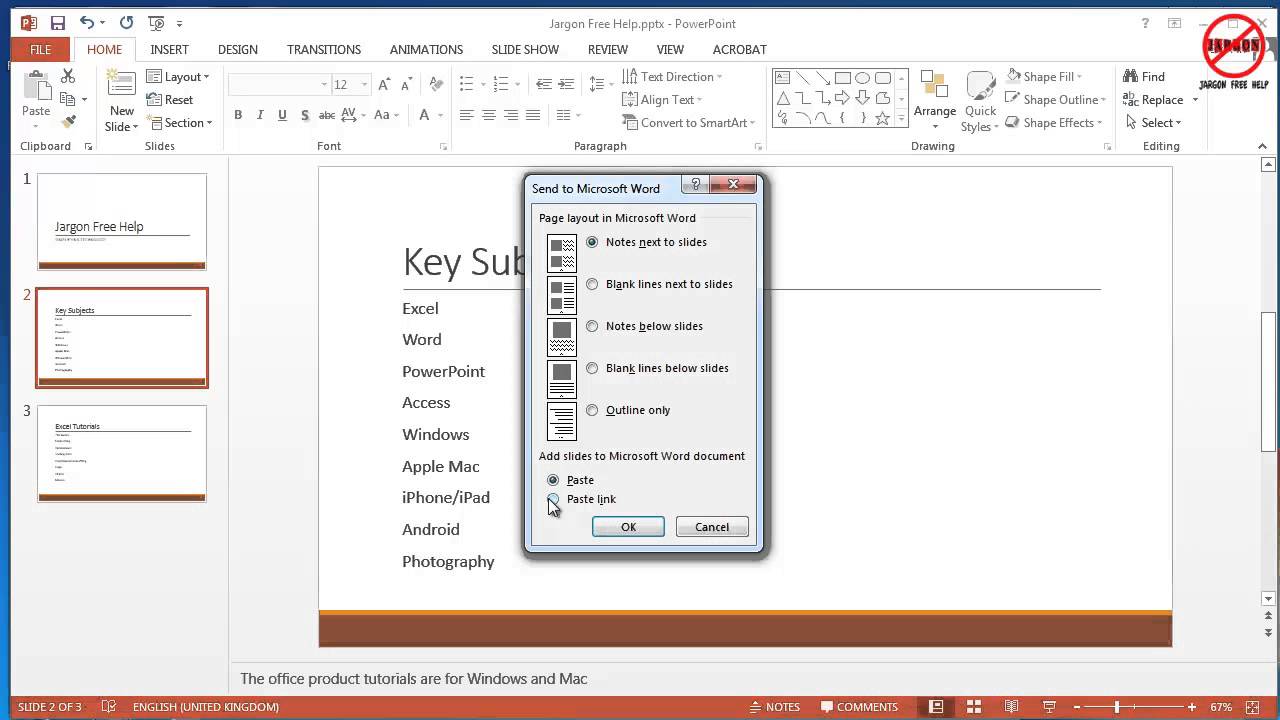Click the Clear All Formatting icon
Image resolution: width=1280 pixels, height=720 pixels.
[x=436, y=85]
